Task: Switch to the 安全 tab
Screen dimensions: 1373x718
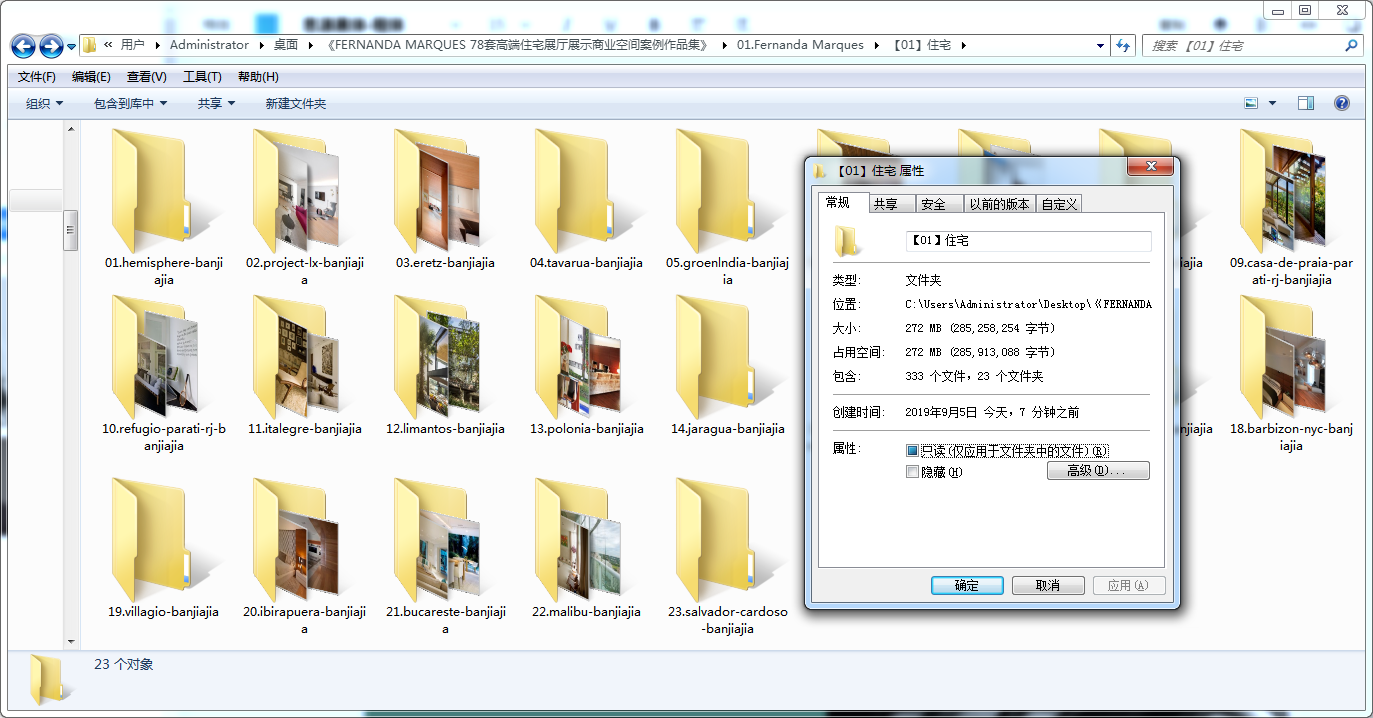Action: [933, 204]
